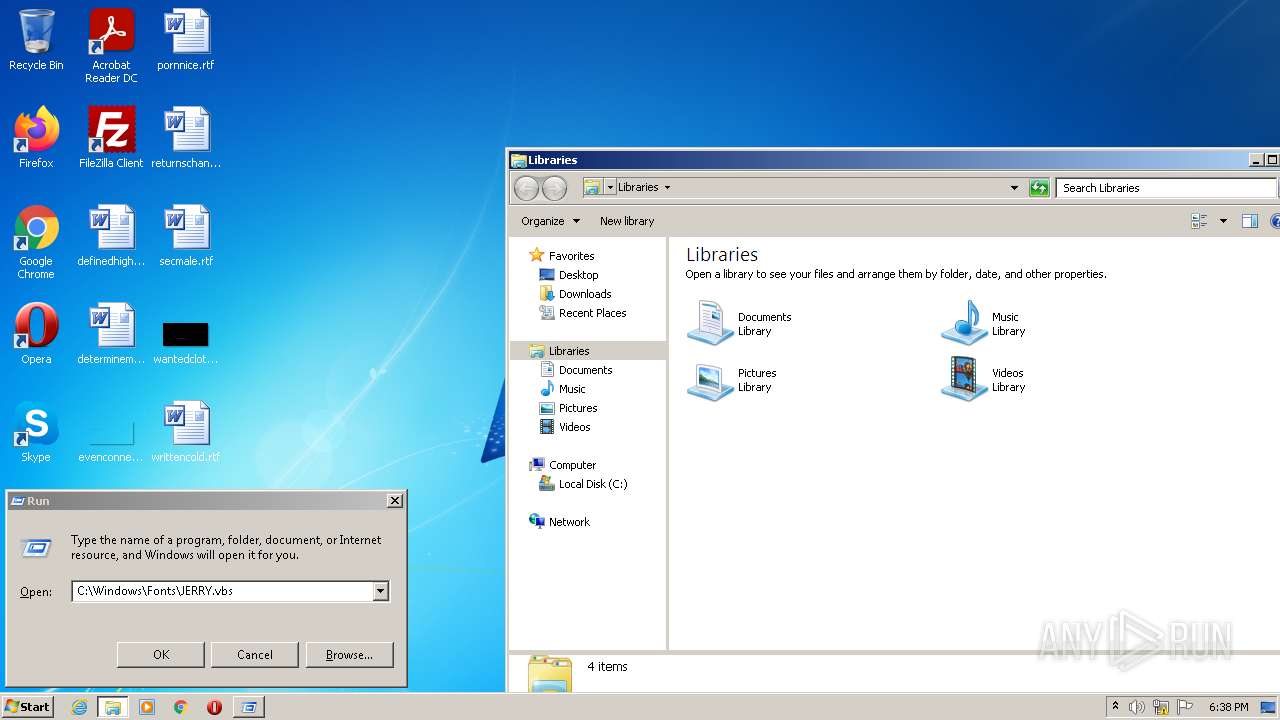Viewport: 1280px width, 720px height.
Task: Select the returnschan... document icon
Action: pyautogui.click(x=186, y=138)
